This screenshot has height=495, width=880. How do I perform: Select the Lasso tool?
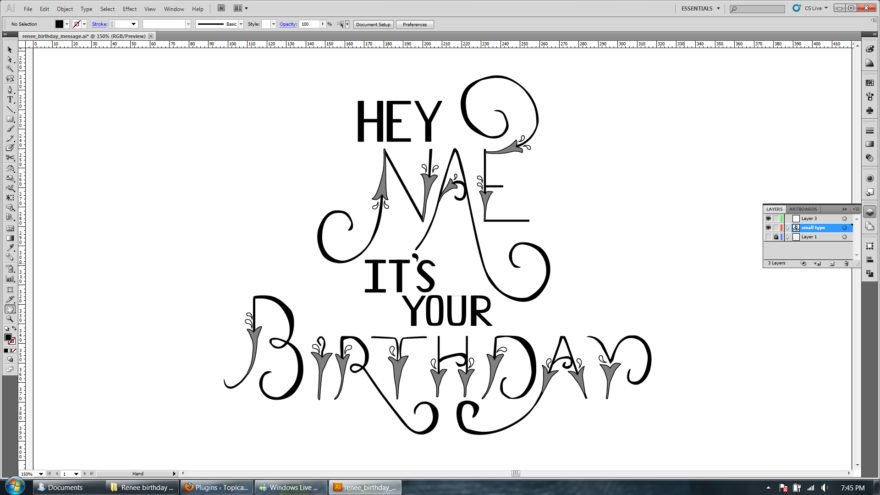10,79
